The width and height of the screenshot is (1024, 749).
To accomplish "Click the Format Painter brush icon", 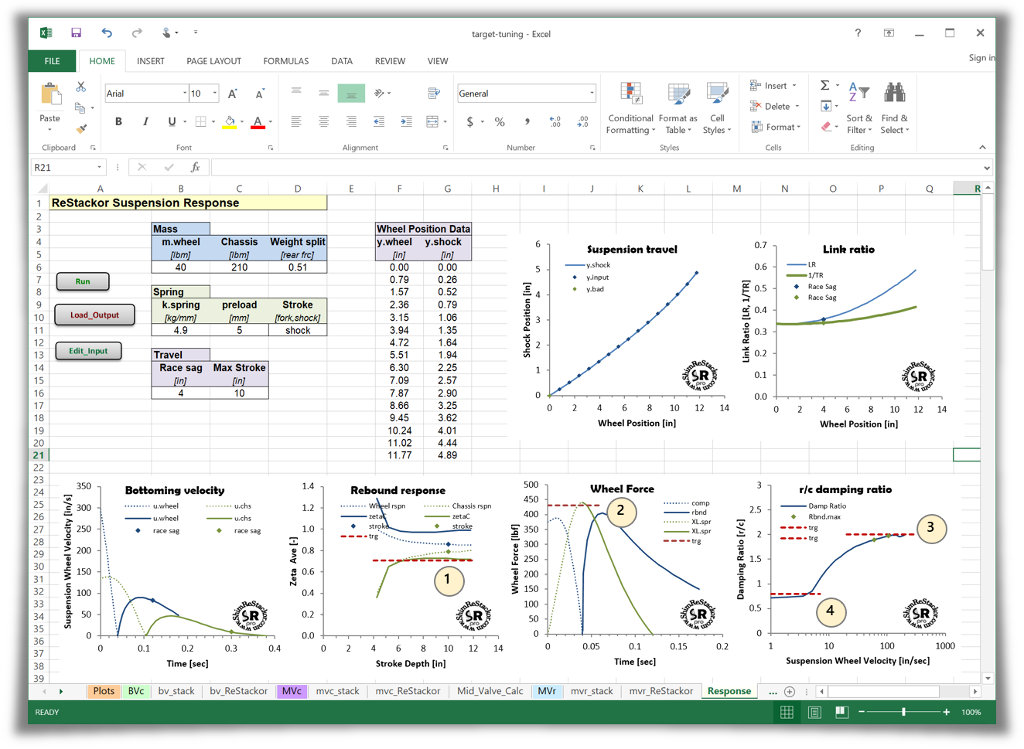I will pos(81,129).
